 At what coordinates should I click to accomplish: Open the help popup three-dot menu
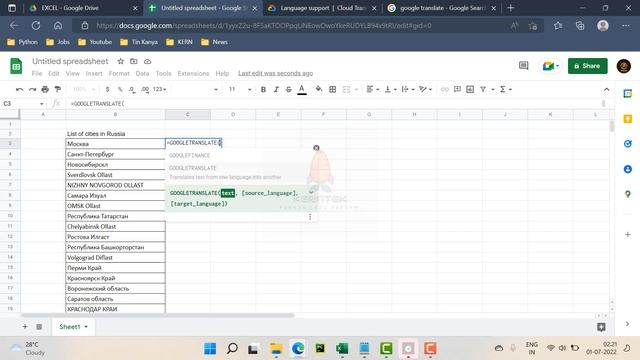click(310, 217)
